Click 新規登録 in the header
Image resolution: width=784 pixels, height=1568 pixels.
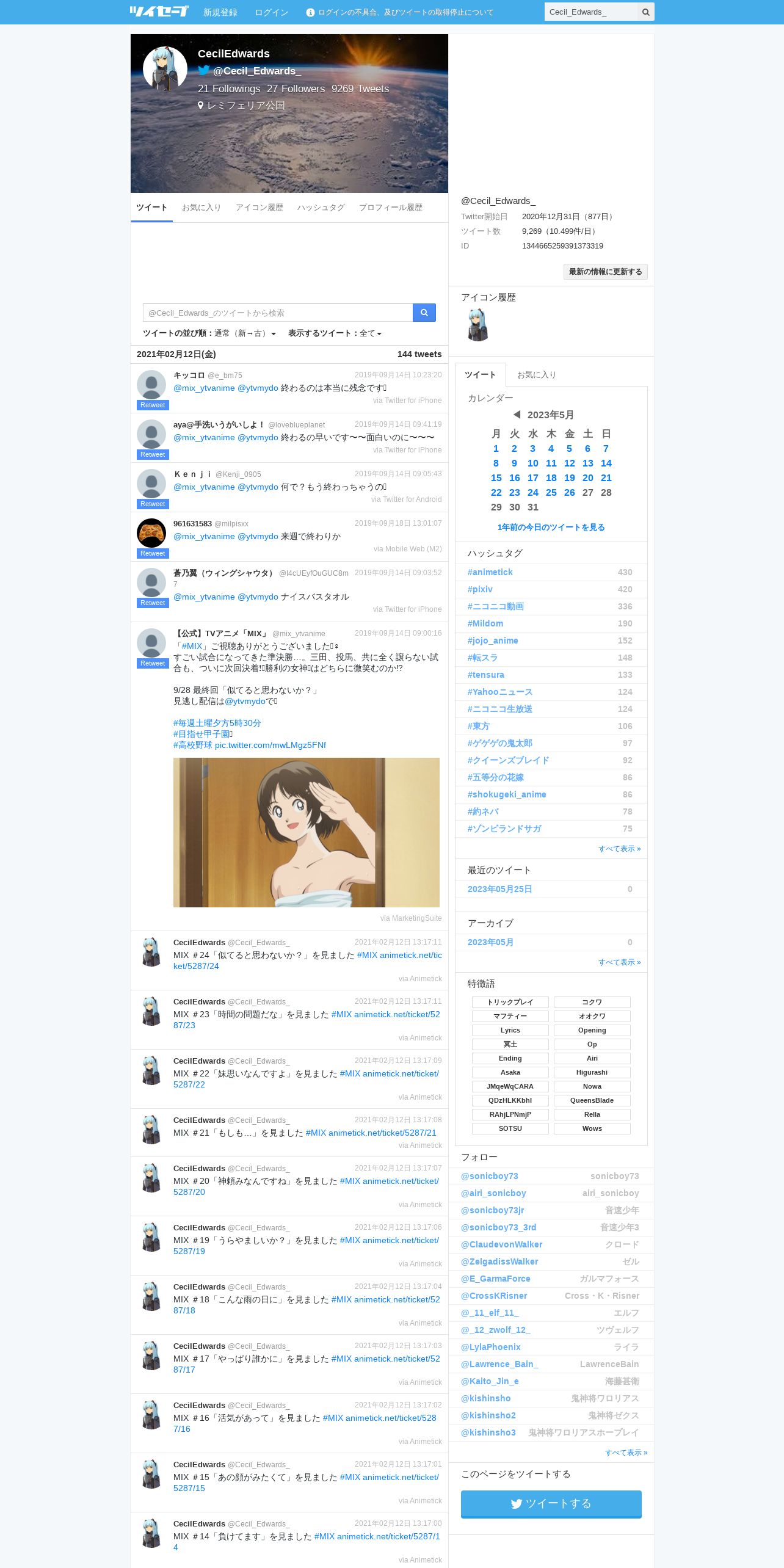pos(220,12)
